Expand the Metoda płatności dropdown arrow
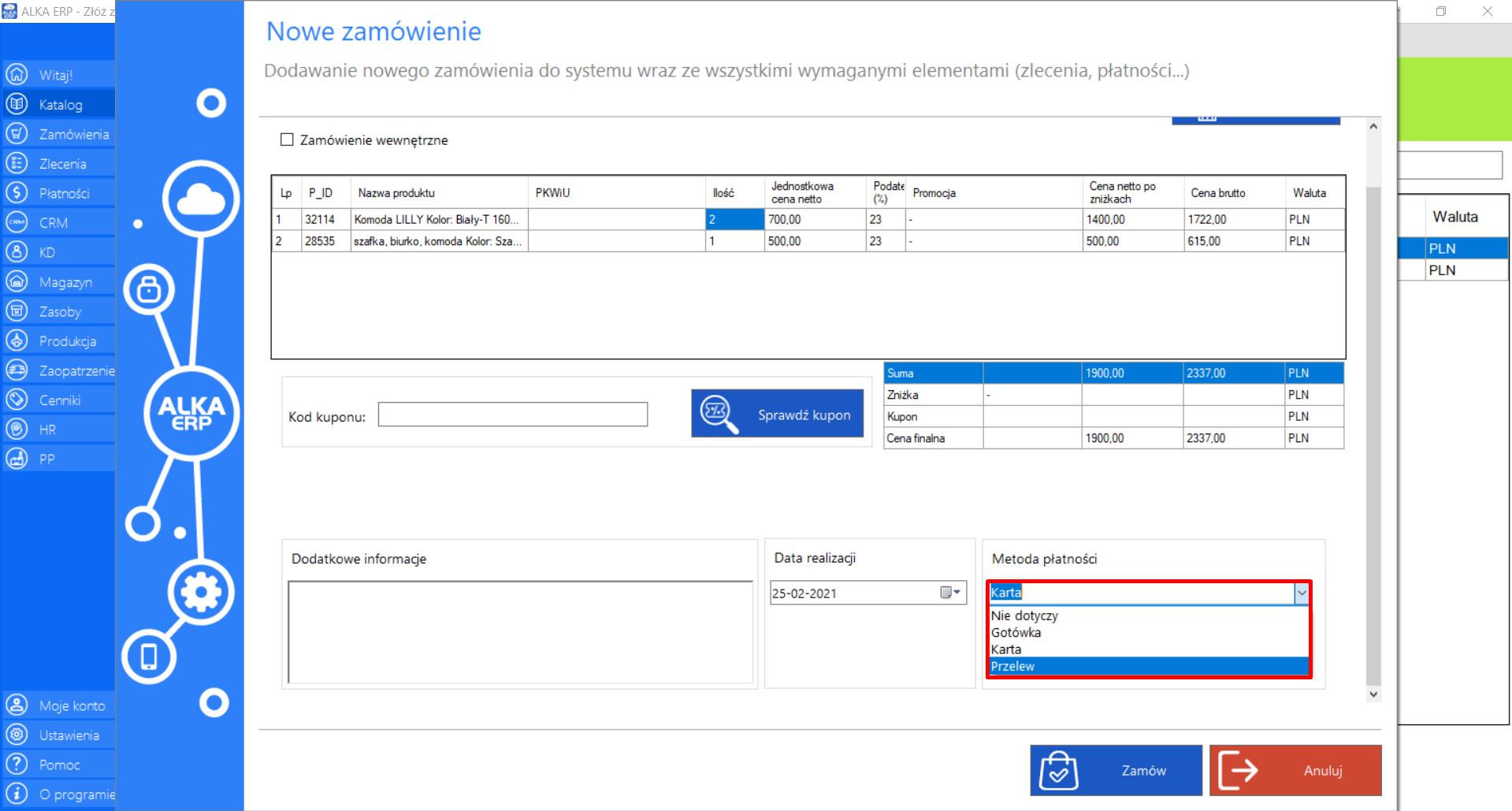 pos(1302,593)
